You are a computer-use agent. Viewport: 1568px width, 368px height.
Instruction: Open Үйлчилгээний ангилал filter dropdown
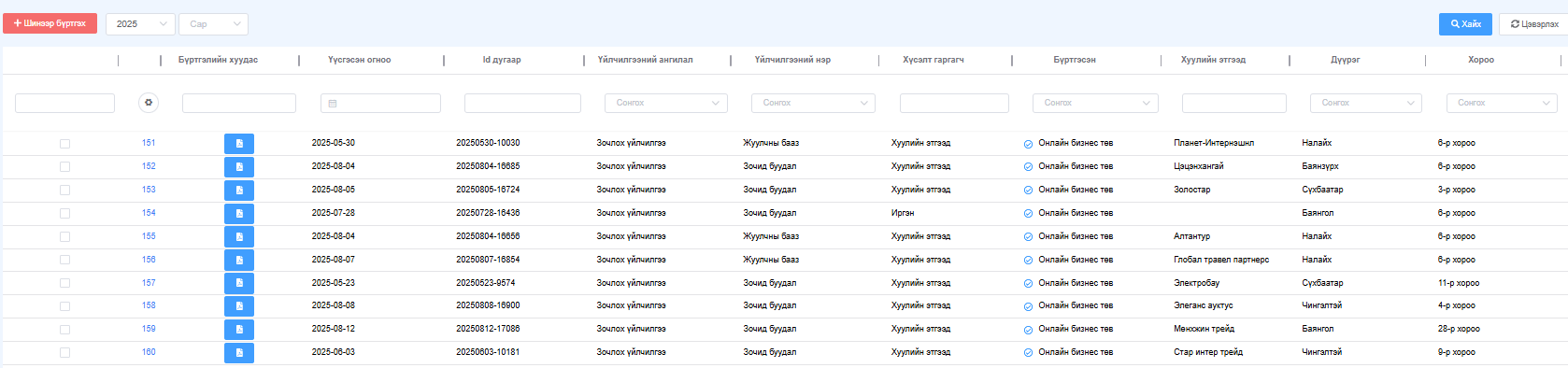click(x=666, y=103)
